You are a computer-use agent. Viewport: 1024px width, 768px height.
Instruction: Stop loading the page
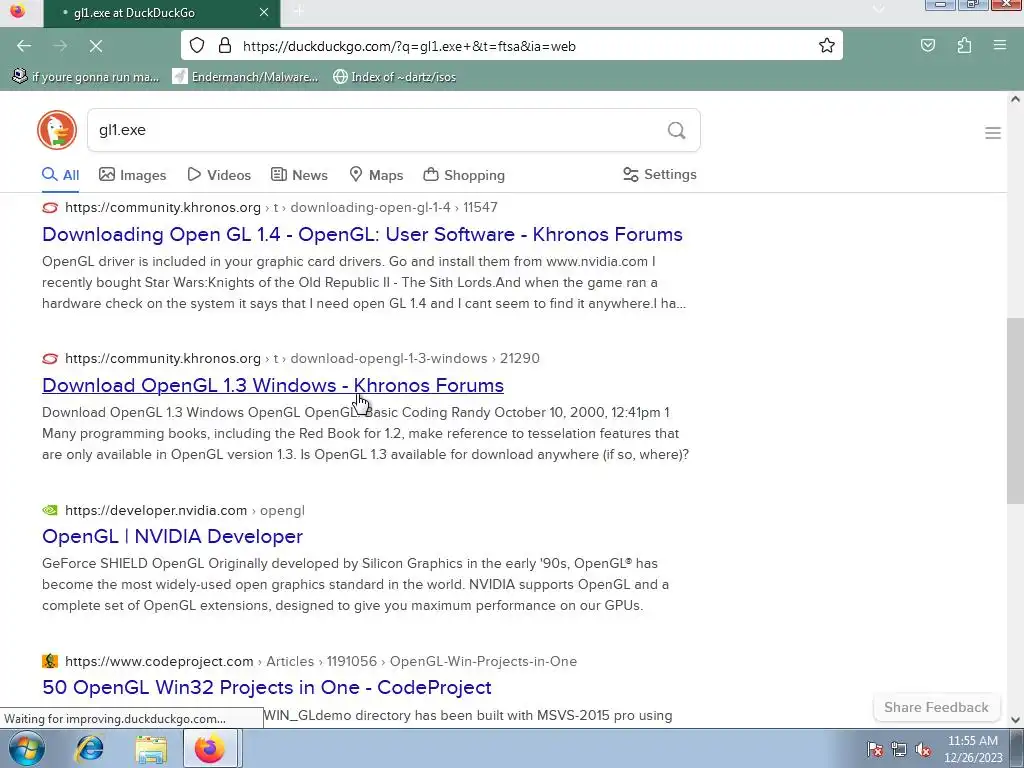[x=95, y=46]
